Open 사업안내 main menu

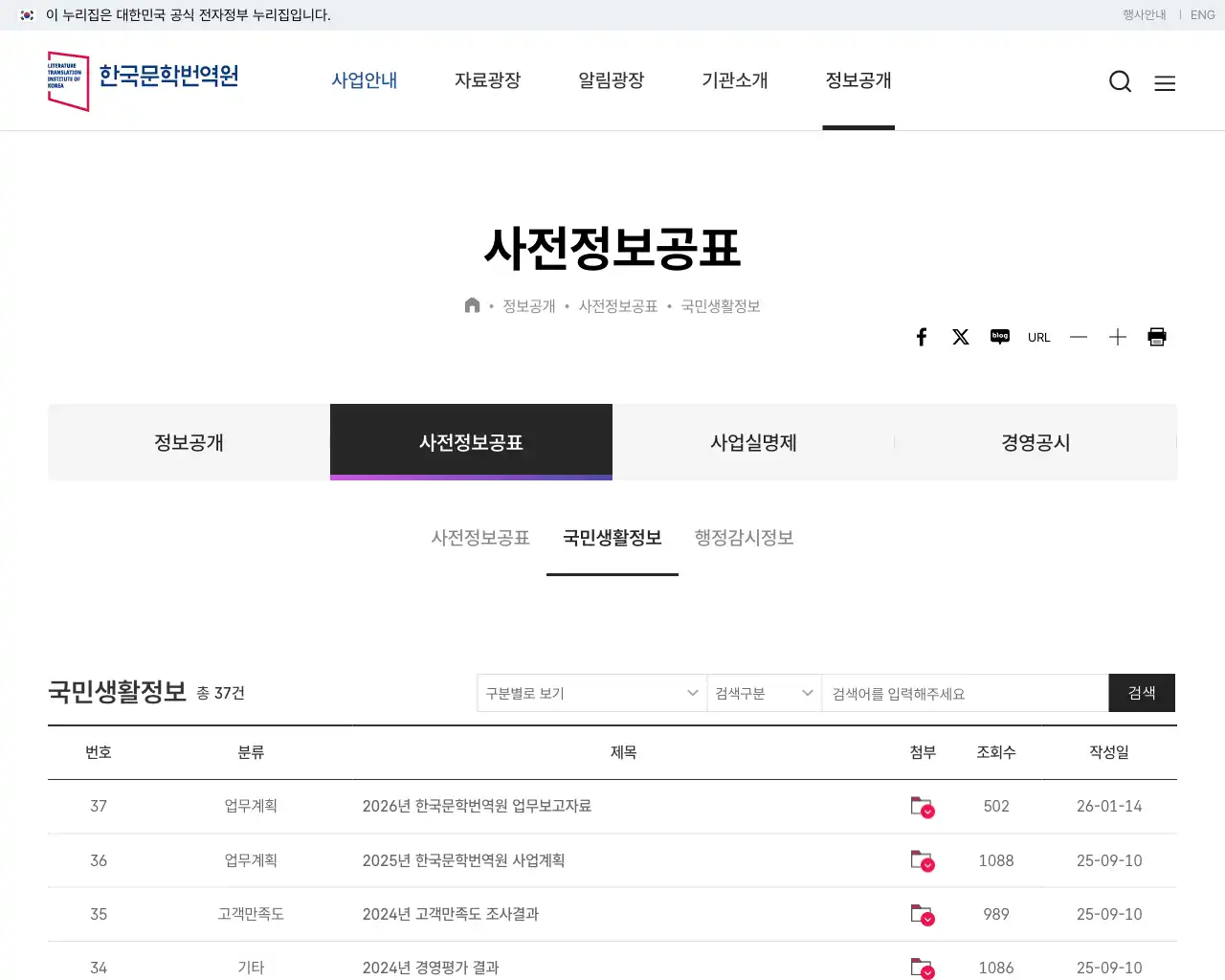(365, 80)
